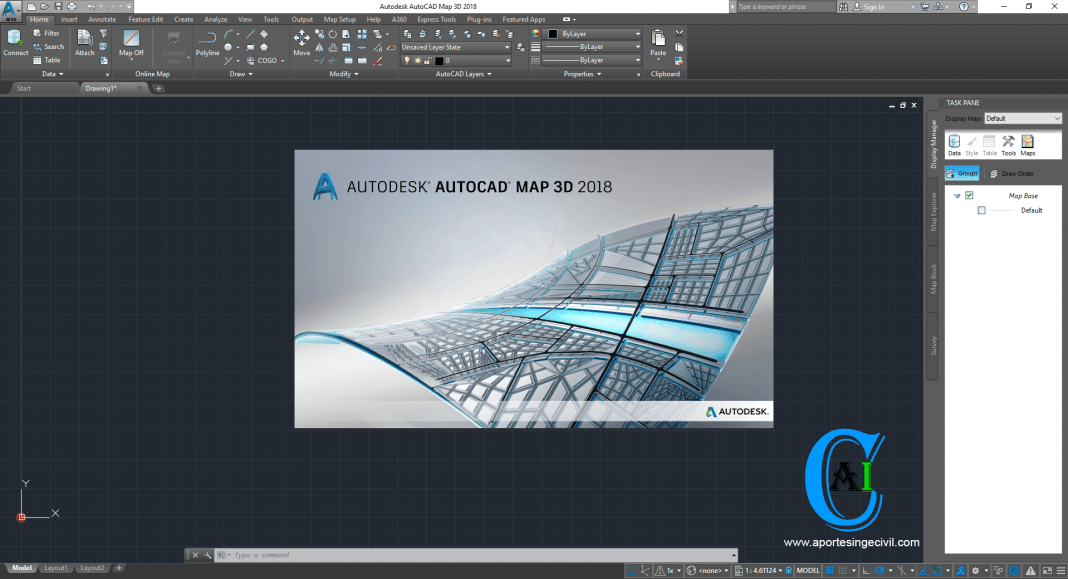Click the Layer Properties icon

pyautogui.click(x=407, y=34)
